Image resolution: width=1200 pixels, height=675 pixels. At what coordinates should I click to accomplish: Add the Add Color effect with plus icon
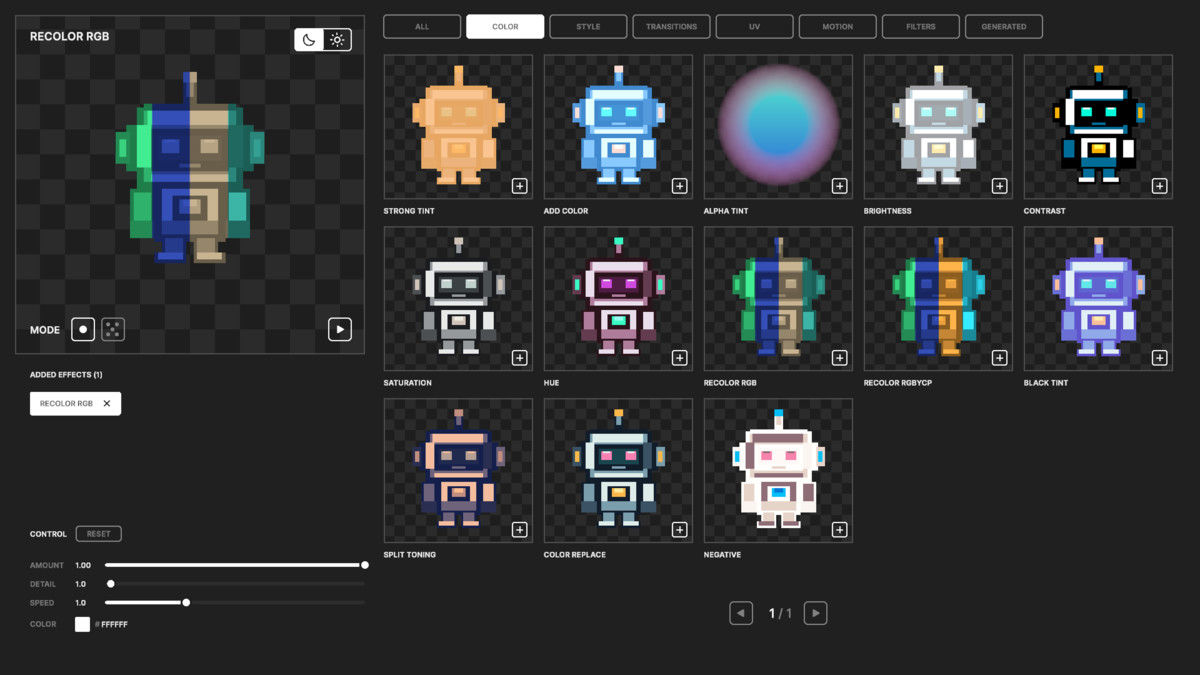679,186
